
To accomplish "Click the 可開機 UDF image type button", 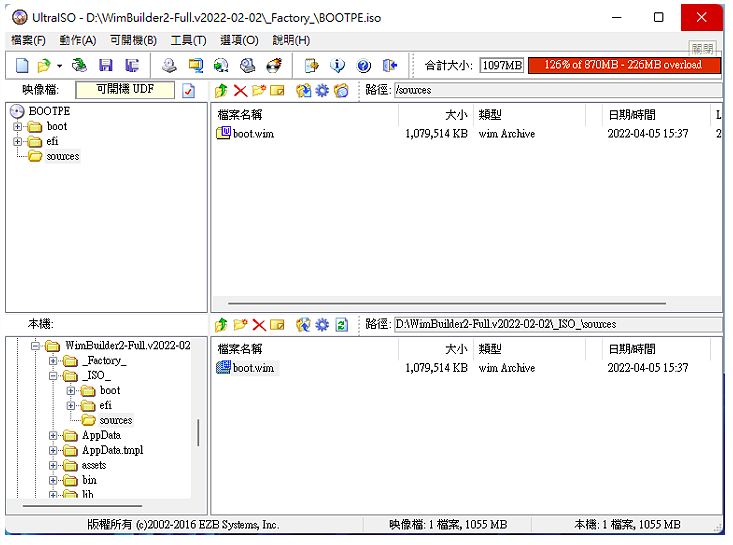I will [125, 90].
